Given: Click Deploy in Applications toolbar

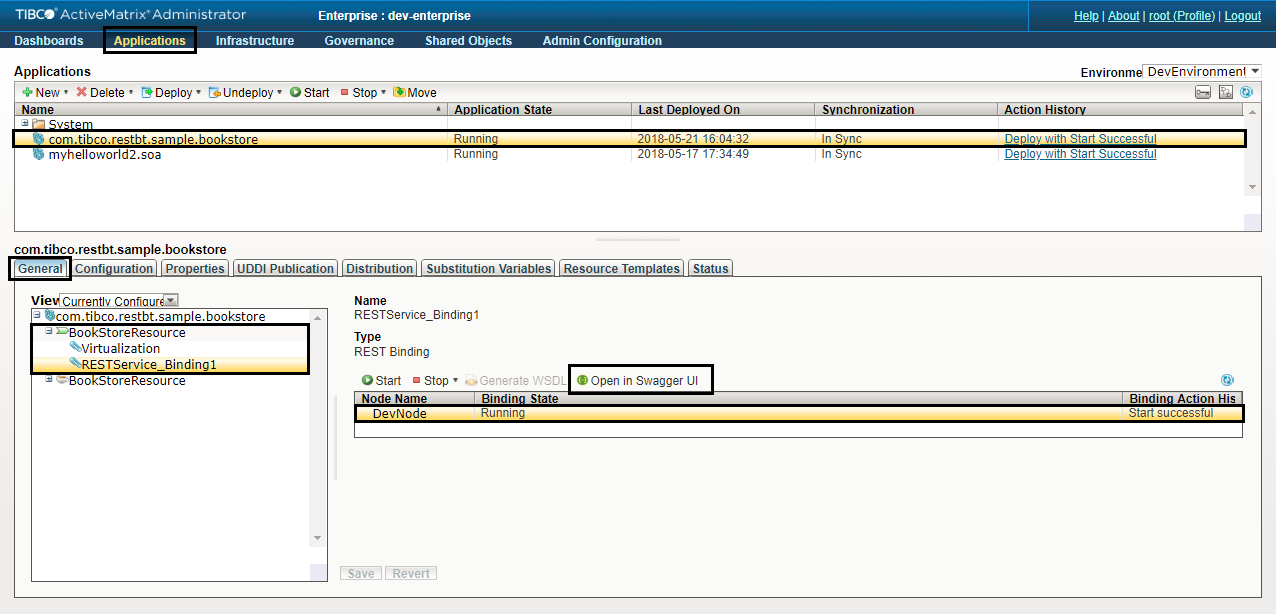Looking at the screenshot, I should 166,92.
